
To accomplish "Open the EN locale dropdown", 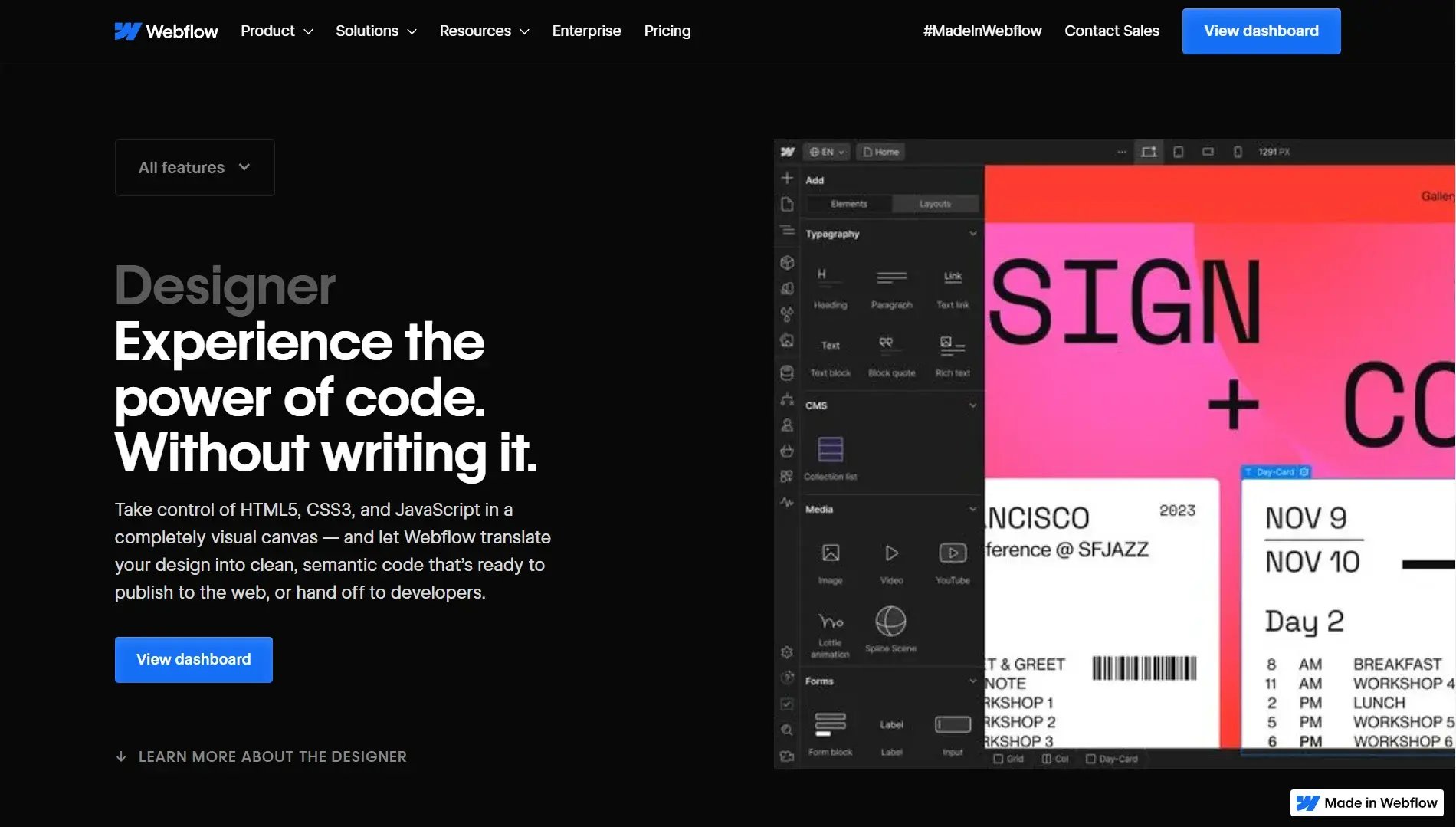I will point(827,152).
